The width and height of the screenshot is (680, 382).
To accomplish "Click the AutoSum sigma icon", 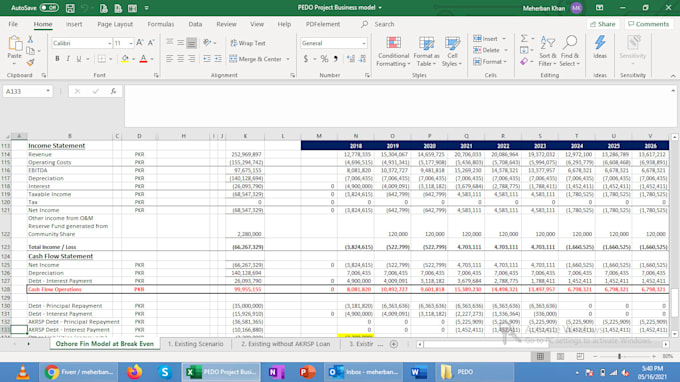I will click(x=524, y=39).
